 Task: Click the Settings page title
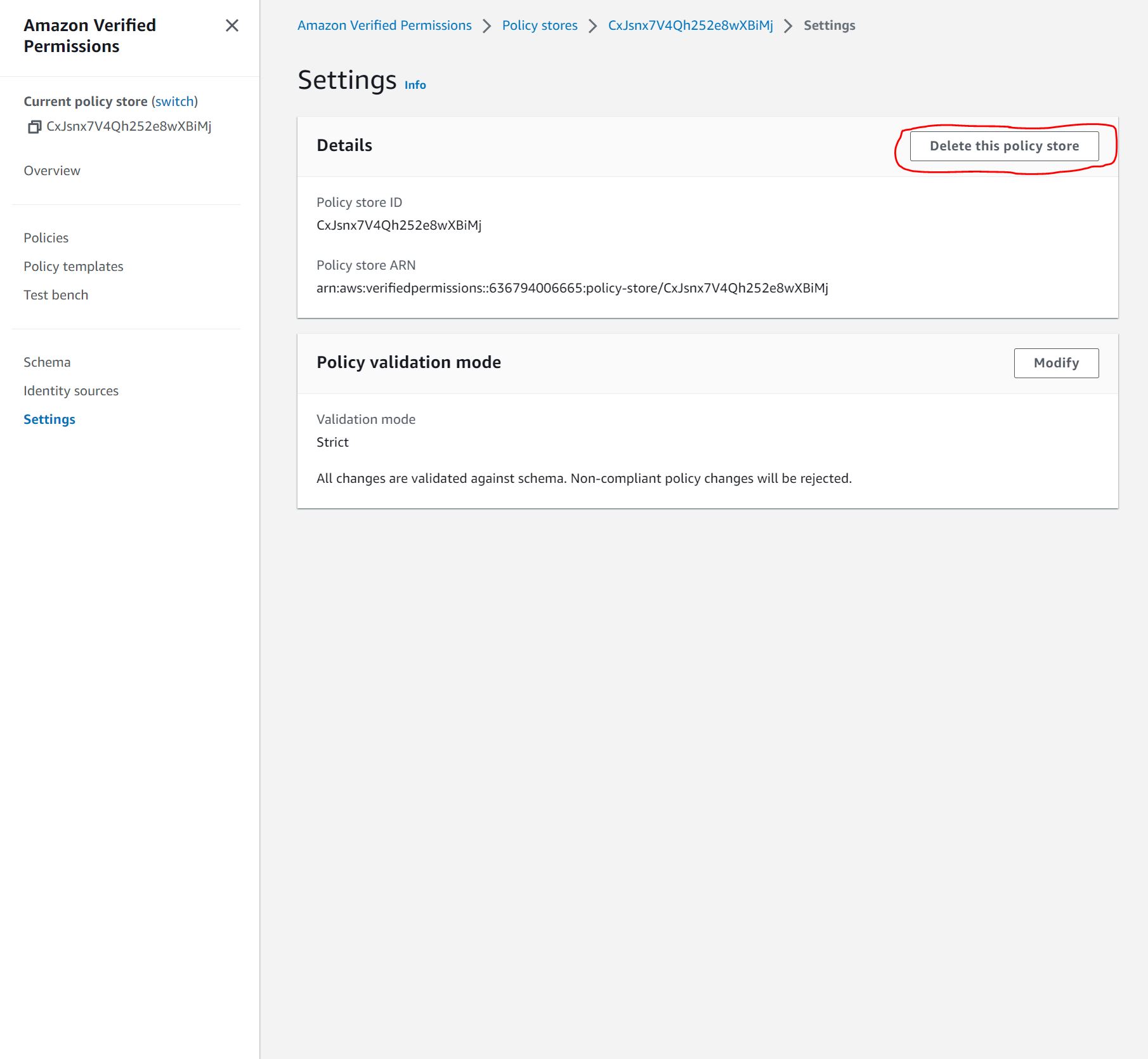pyautogui.click(x=347, y=81)
